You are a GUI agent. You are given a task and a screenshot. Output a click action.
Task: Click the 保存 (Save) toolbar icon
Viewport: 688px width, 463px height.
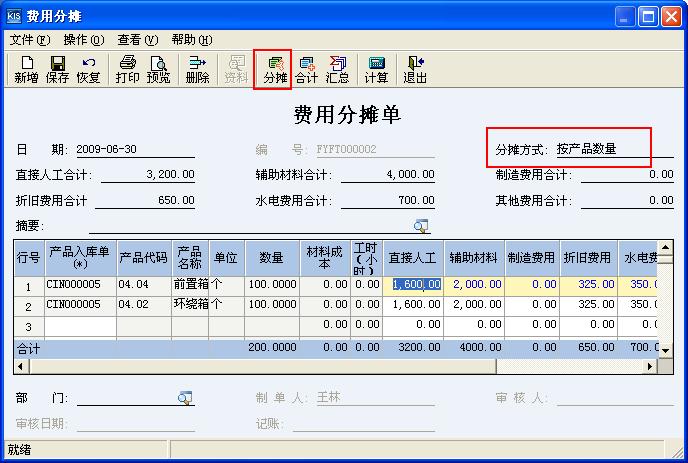pos(57,70)
